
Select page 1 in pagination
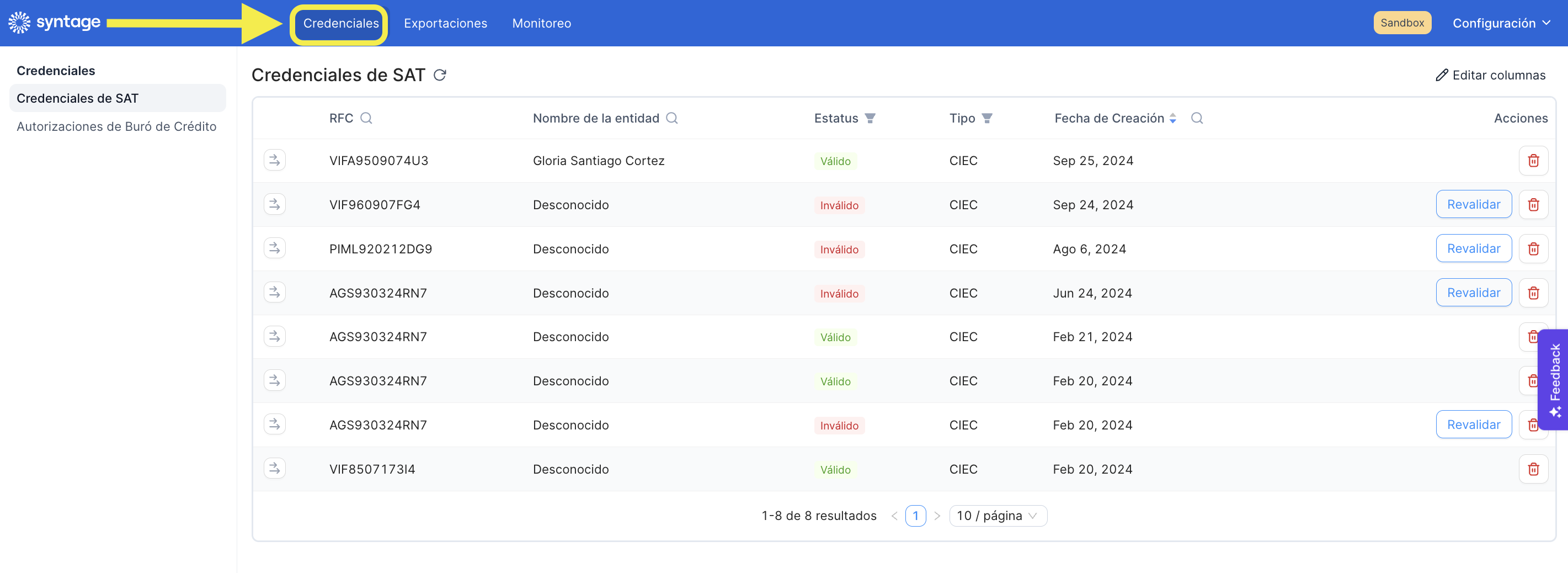(915, 515)
